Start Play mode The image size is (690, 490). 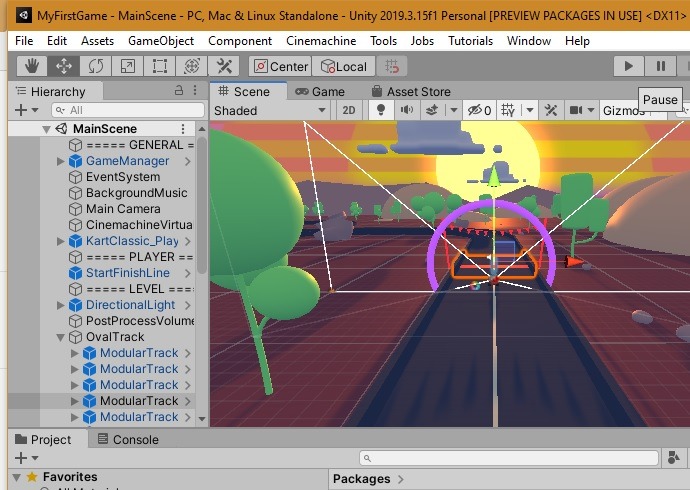coord(629,66)
